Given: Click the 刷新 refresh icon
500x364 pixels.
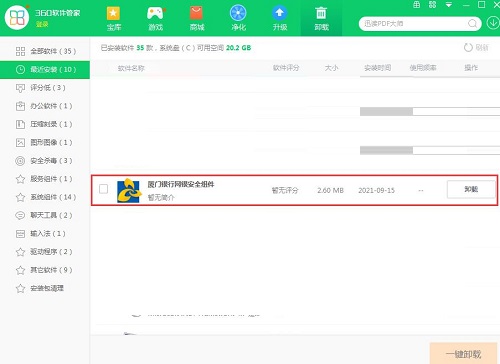Looking at the screenshot, I should click(x=468, y=48).
